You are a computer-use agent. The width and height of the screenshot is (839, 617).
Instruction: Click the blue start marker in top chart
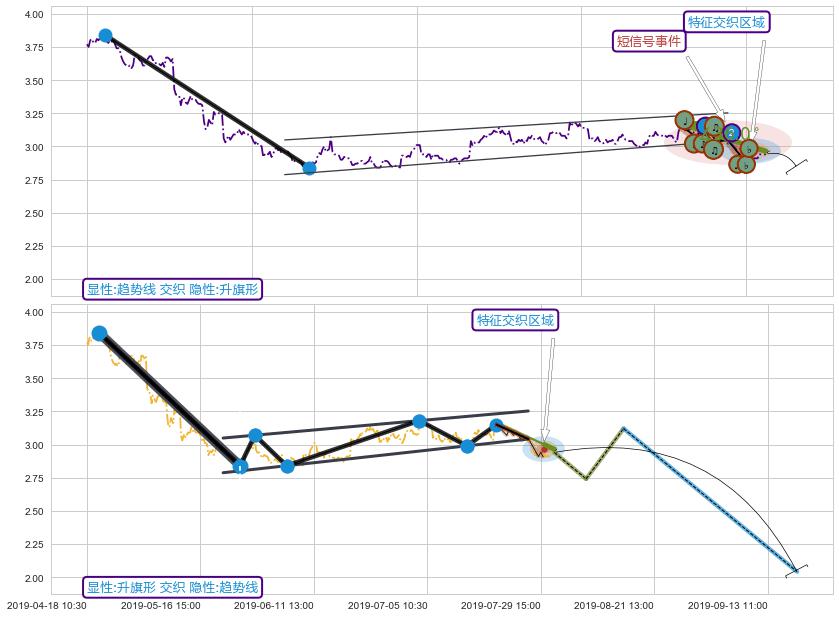pyautogui.click(x=105, y=36)
